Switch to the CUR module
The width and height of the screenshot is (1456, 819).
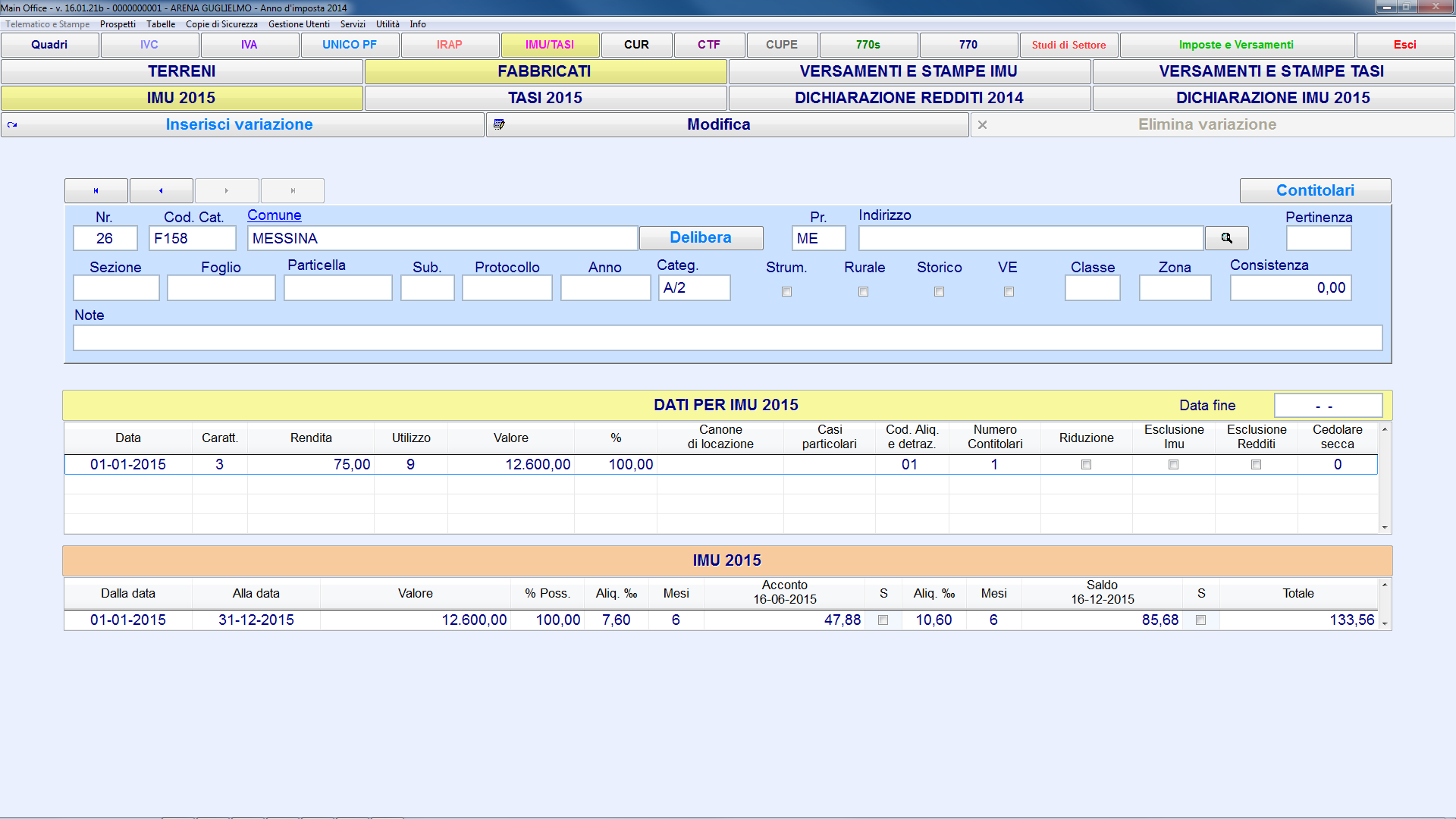(636, 45)
